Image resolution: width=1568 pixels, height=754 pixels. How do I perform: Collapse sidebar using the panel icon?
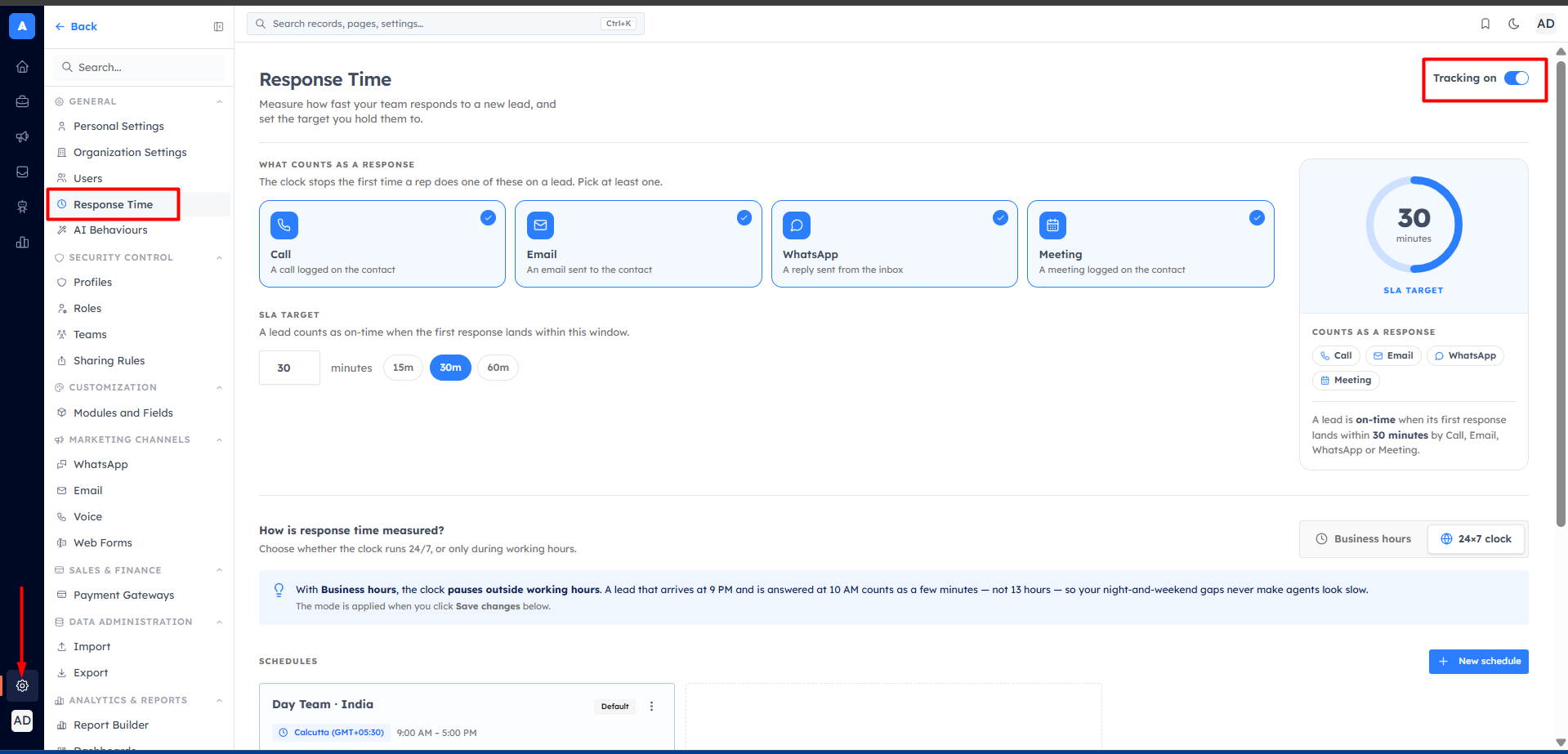218,27
